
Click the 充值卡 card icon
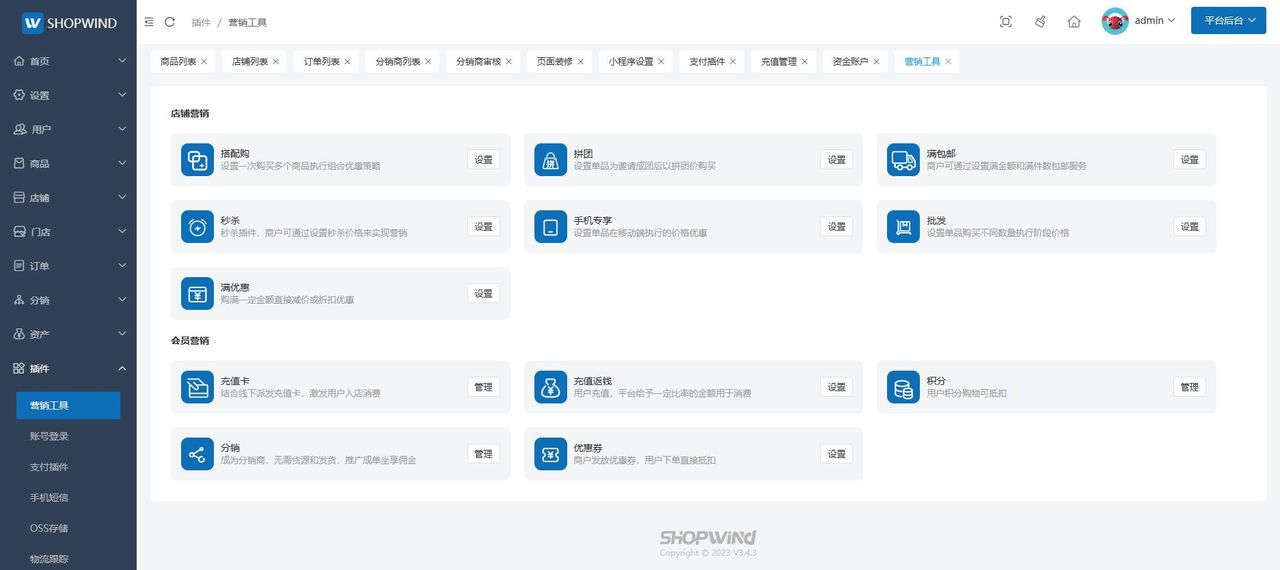(197, 387)
